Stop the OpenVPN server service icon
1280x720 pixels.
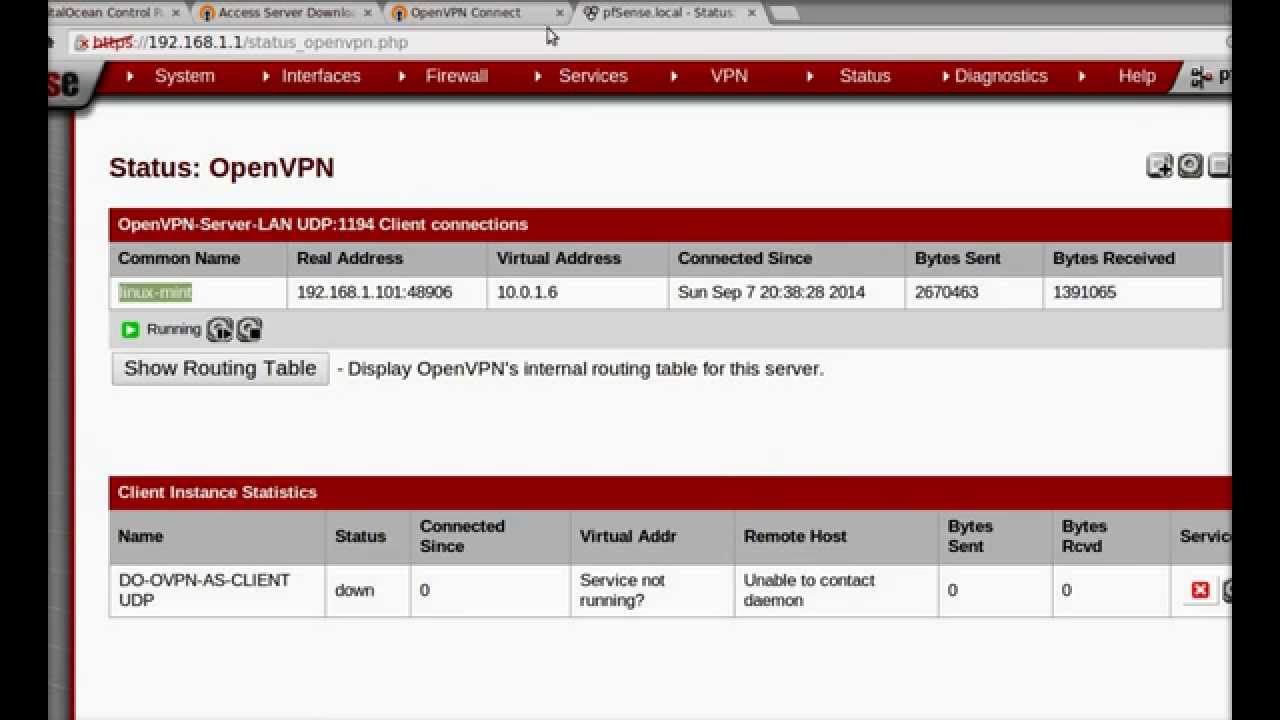tap(249, 329)
